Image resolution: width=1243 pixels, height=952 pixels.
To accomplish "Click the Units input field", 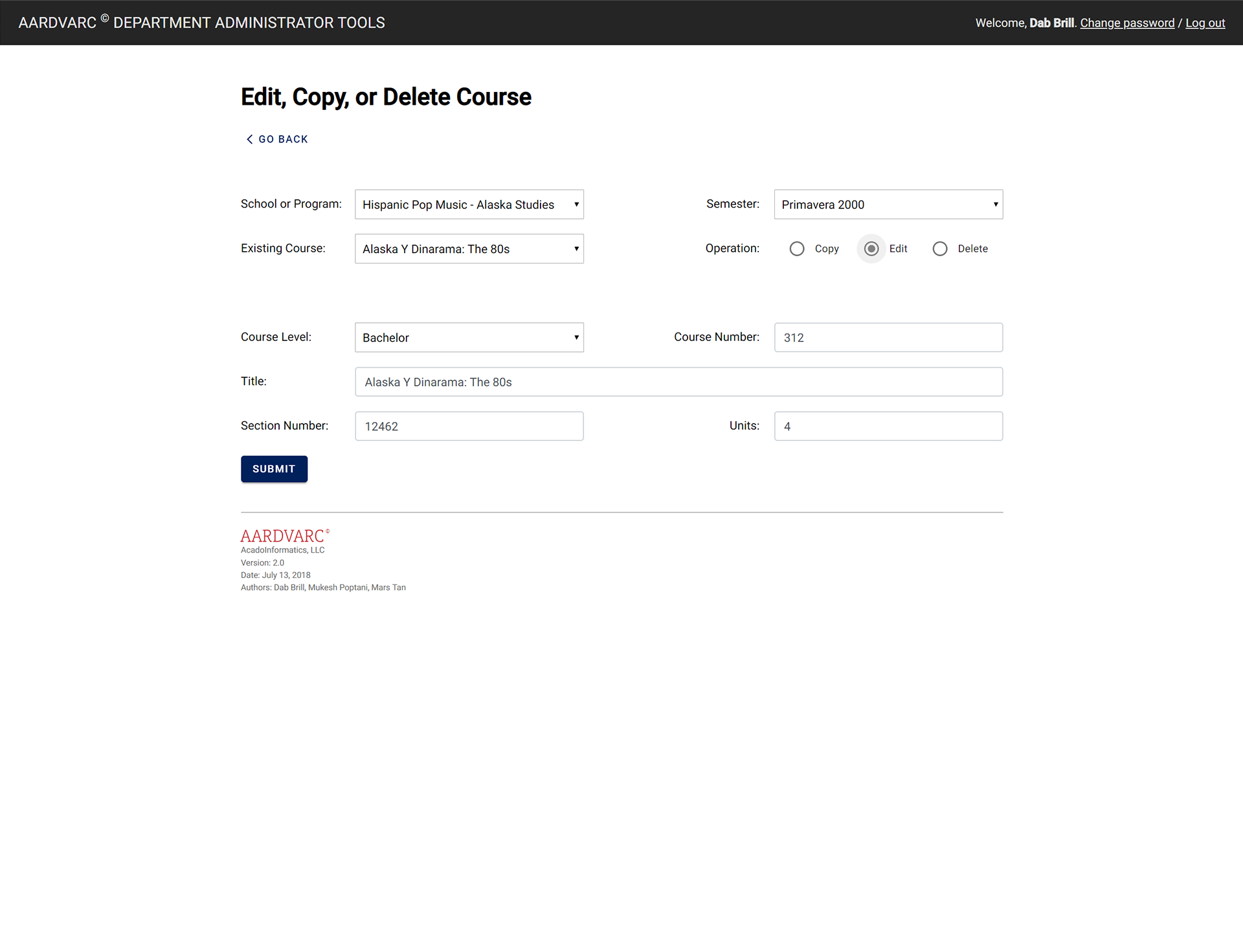I will coord(888,426).
